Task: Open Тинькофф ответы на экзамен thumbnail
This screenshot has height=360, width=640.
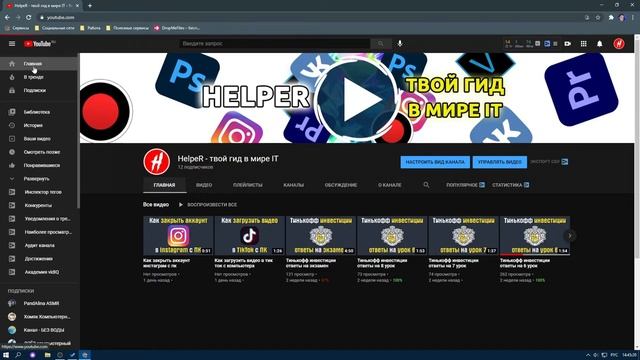Action: point(321,236)
